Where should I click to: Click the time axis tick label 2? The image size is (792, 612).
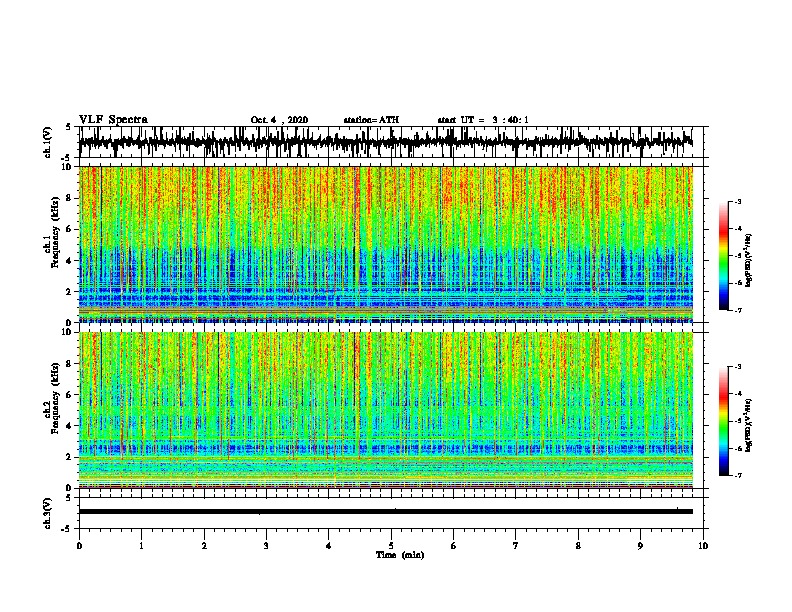click(x=204, y=546)
